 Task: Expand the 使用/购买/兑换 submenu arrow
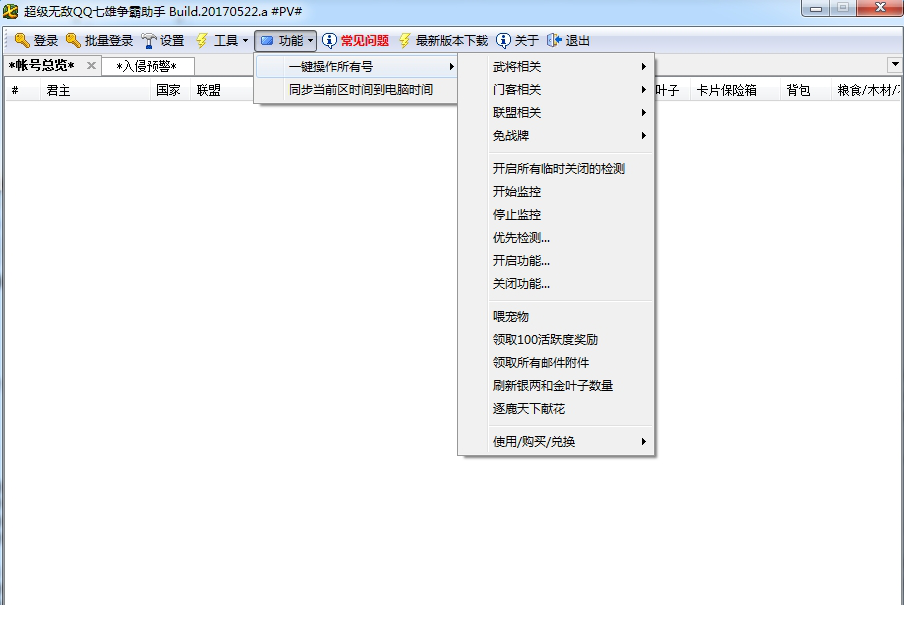643,442
